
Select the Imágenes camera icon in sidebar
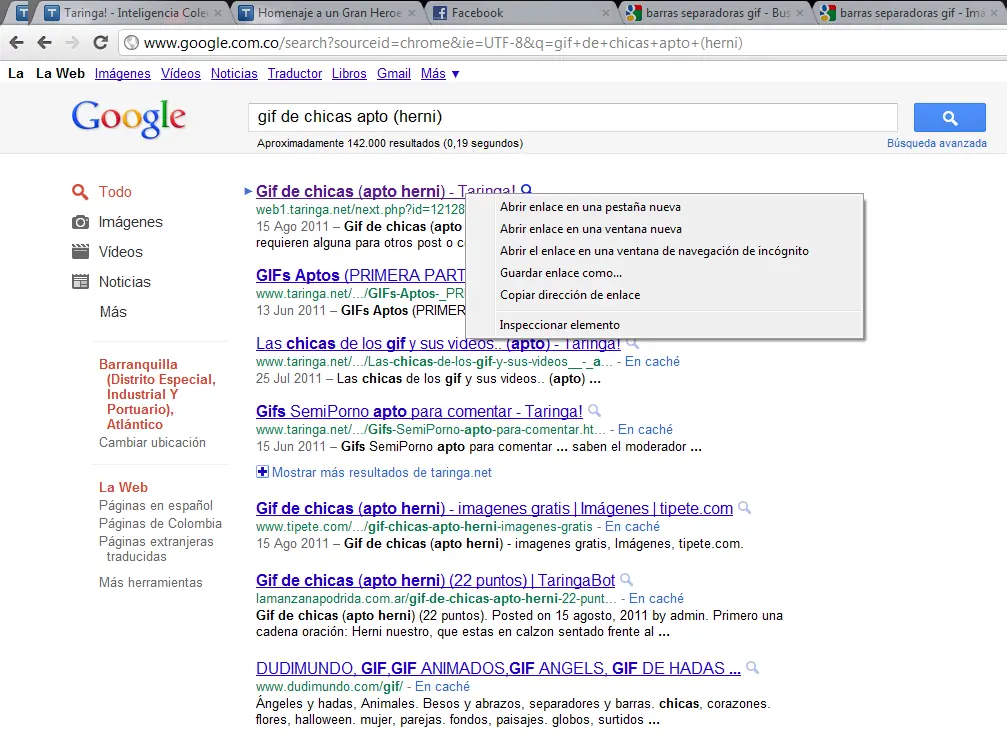(x=80, y=222)
